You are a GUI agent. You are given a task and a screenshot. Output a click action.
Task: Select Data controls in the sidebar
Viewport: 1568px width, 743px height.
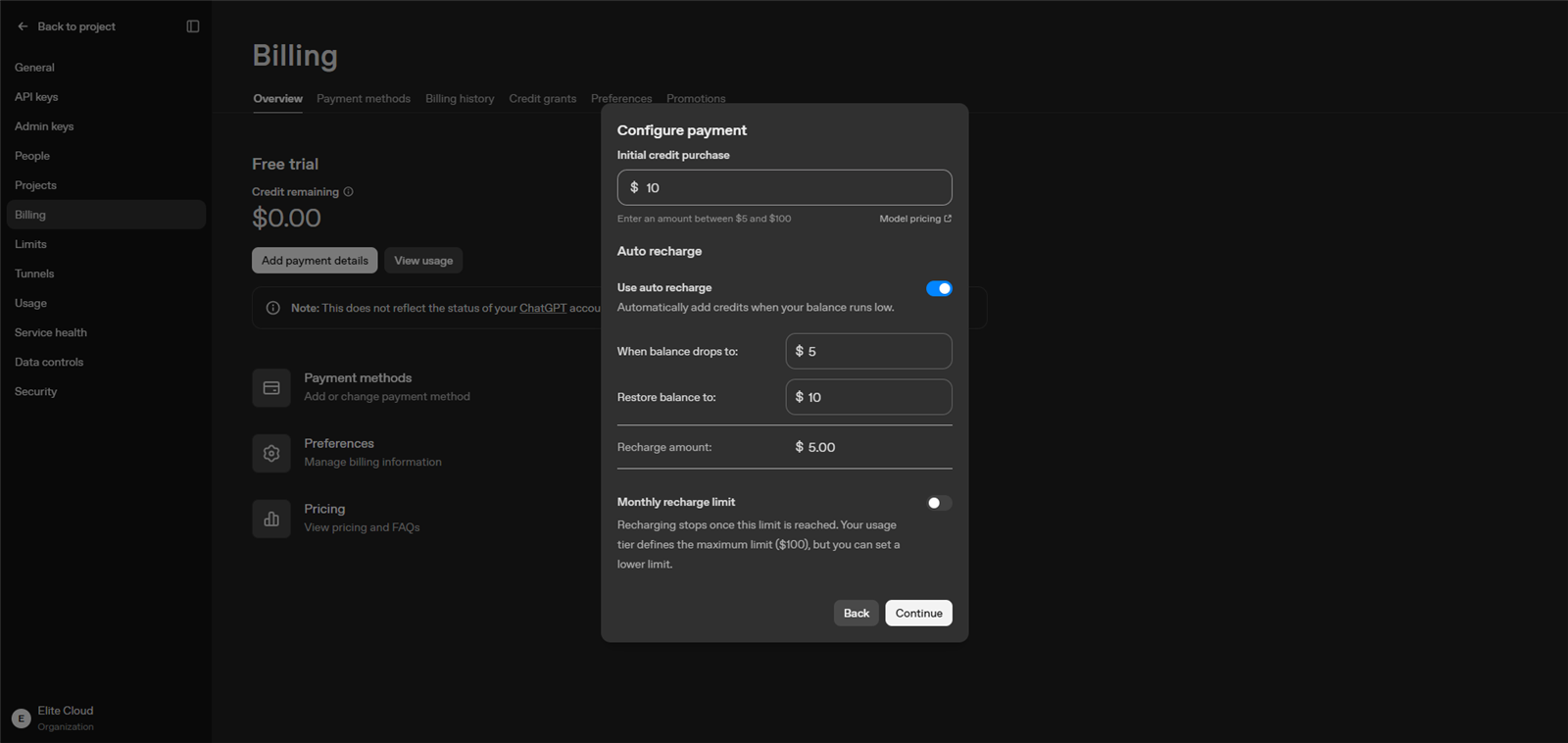pos(106,362)
